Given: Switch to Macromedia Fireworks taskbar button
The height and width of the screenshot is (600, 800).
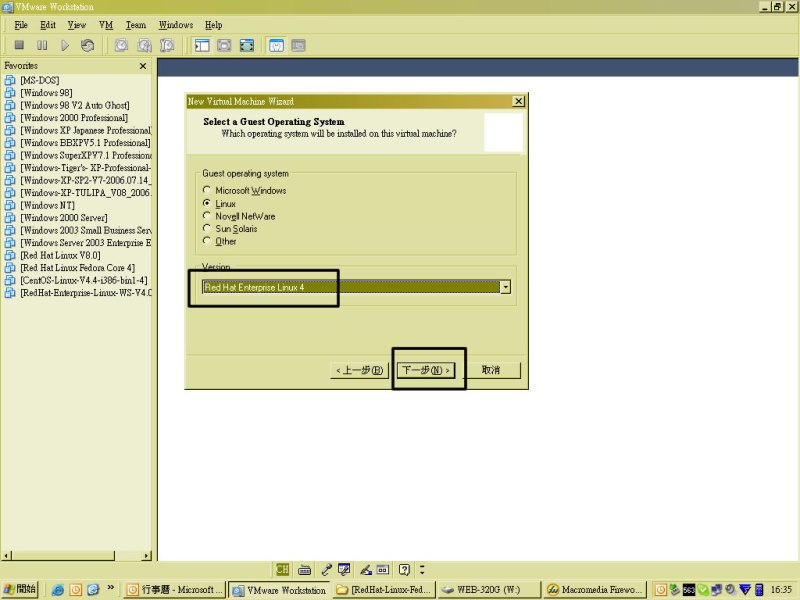Looking at the screenshot, I should point(594,590).
